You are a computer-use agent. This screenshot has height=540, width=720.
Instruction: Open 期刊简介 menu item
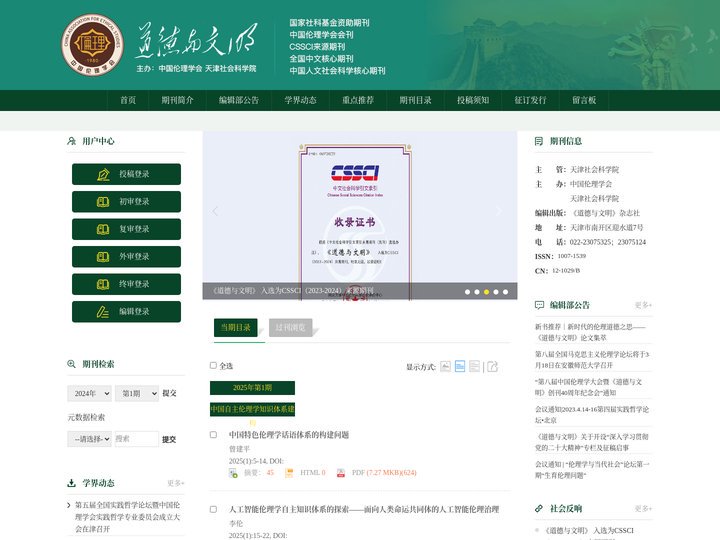point(177,100)
